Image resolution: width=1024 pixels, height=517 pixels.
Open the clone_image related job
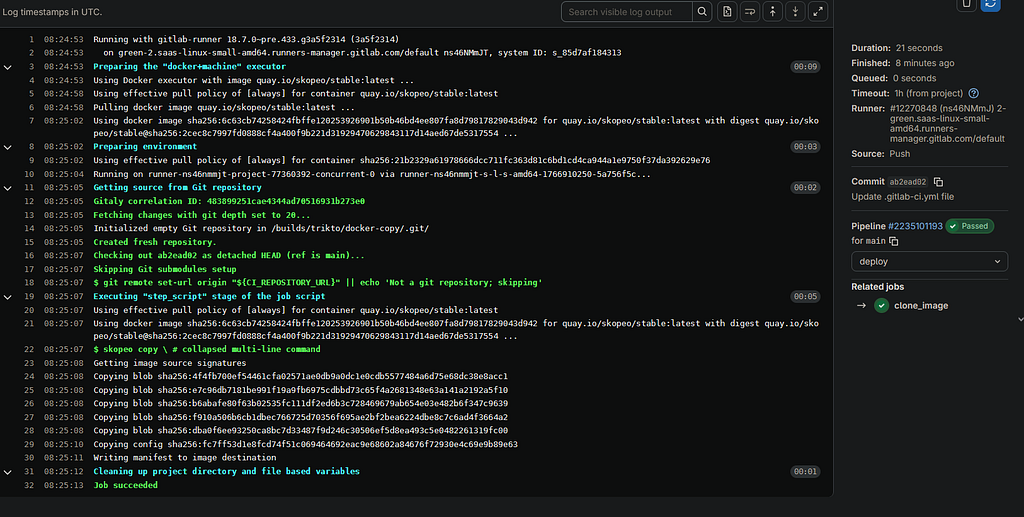921,306
